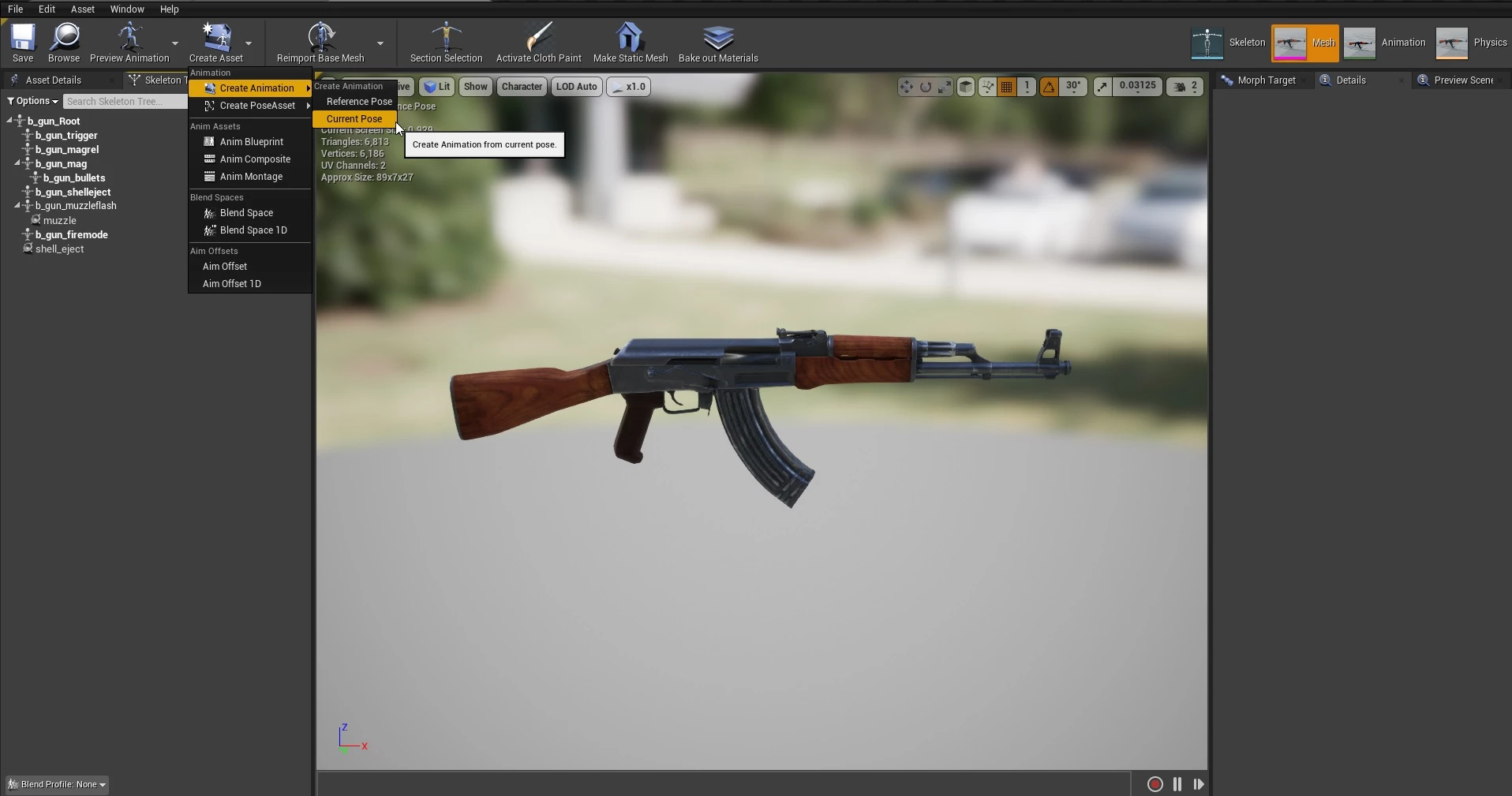Collapse the b_gun_mag bone
Image resolution: width=1512 pixels, height=796 pixels.
point(17,163)
